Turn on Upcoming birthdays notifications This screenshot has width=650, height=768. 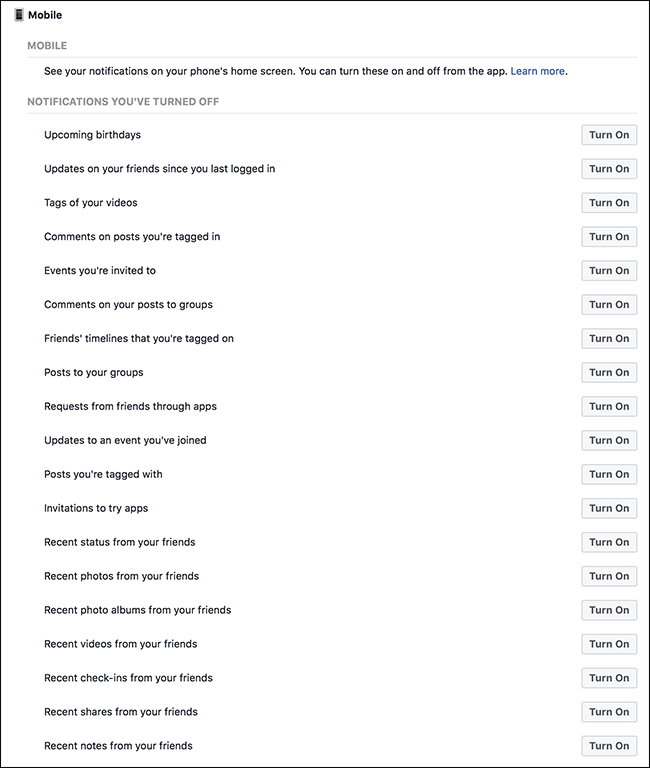tap(609, 135)
